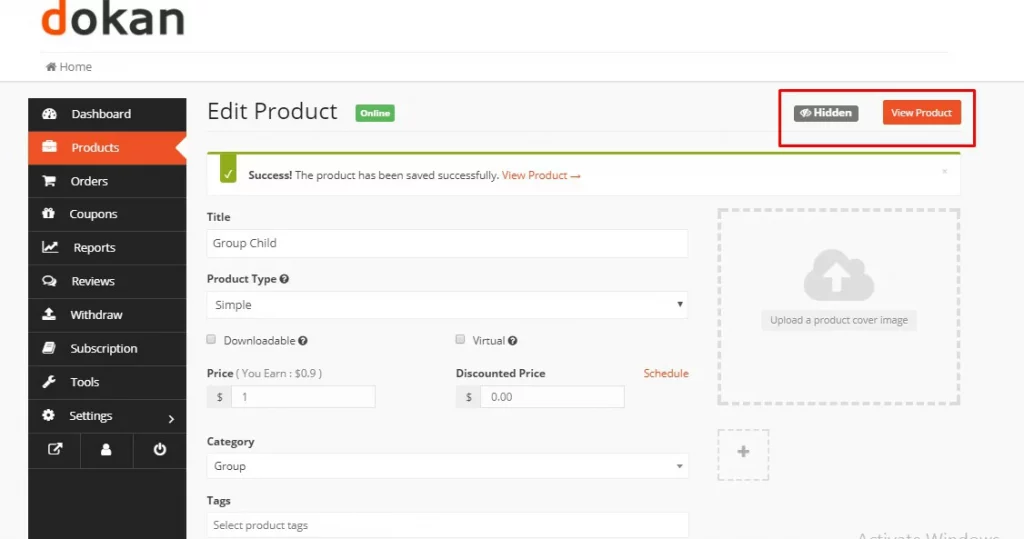Click the Virtual help question icon
The image size is (1024, 539).
tap(513, 341)
